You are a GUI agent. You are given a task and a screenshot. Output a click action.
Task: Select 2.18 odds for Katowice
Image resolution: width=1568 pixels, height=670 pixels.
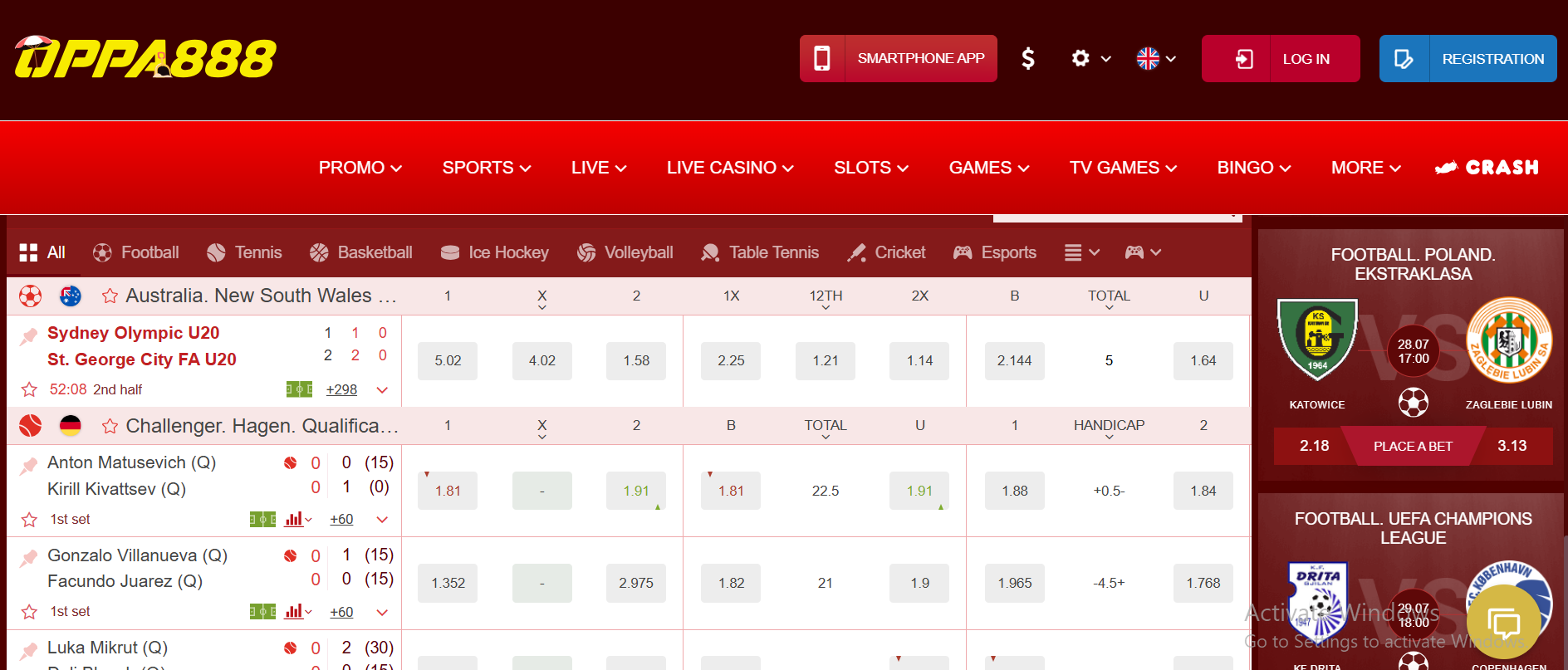[1314, 446]
